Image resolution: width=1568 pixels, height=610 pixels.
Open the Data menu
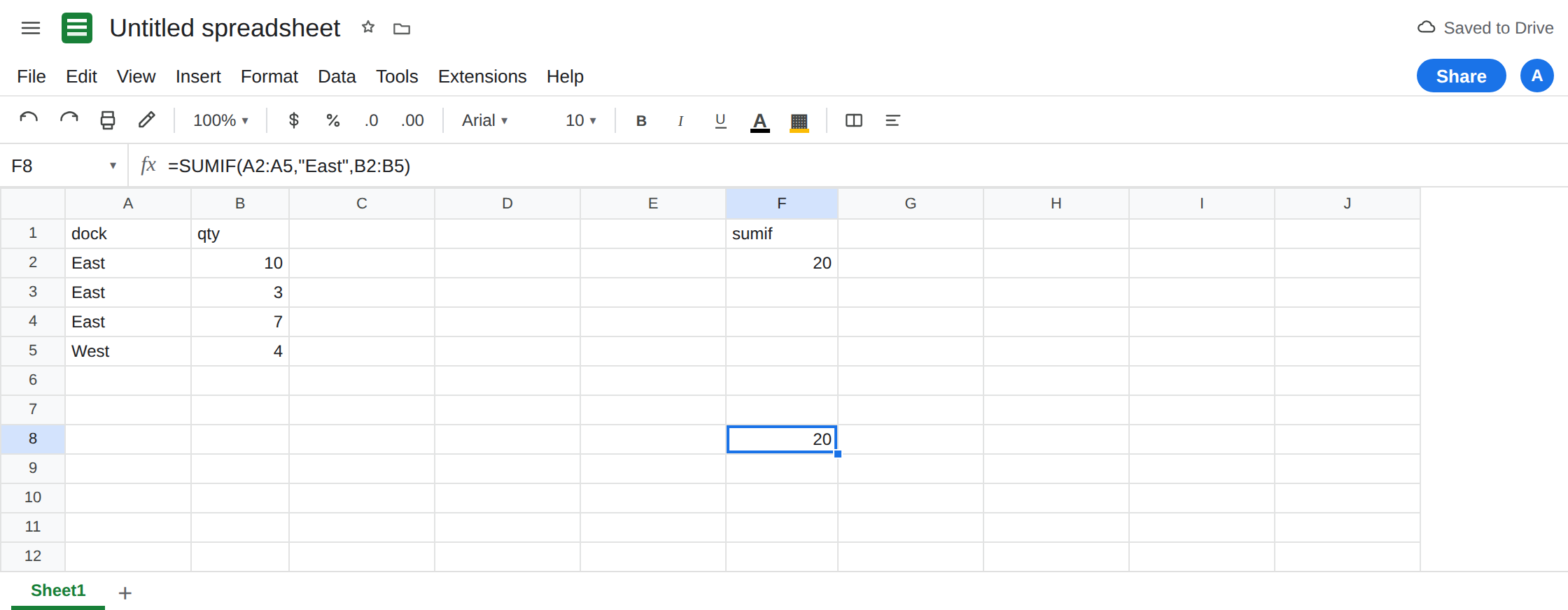pos(337,76)
